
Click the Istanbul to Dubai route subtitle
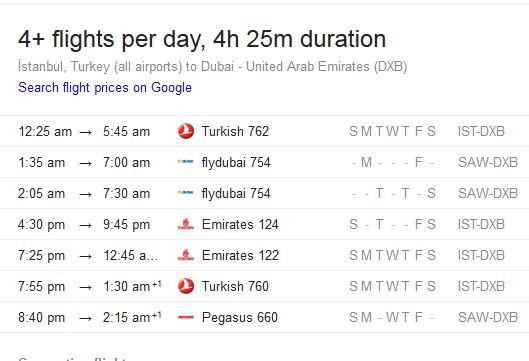coord(213,66)
